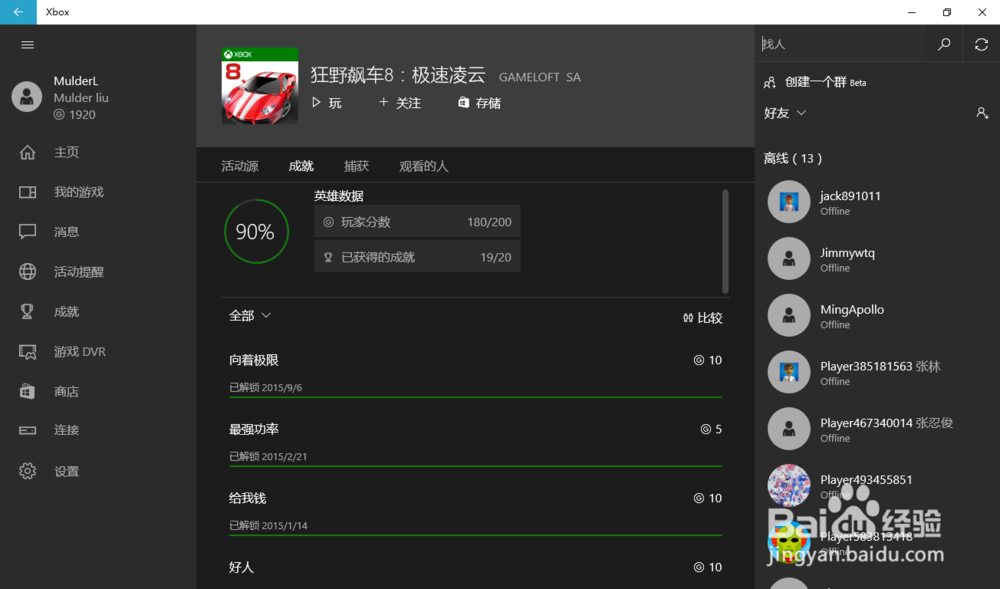Expand the navigation pane with hamburger menu
The image size is (1000, 589).
click(x=27, y=44)
